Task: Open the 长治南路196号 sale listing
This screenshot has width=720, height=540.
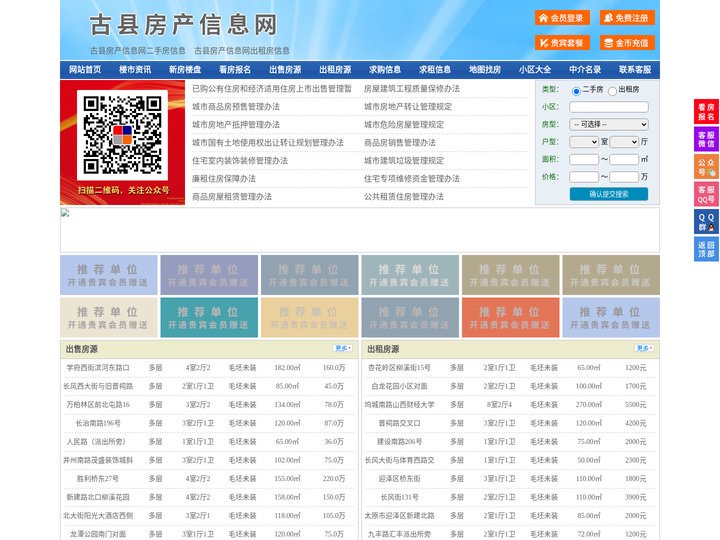Action: [x=98, y=423]
